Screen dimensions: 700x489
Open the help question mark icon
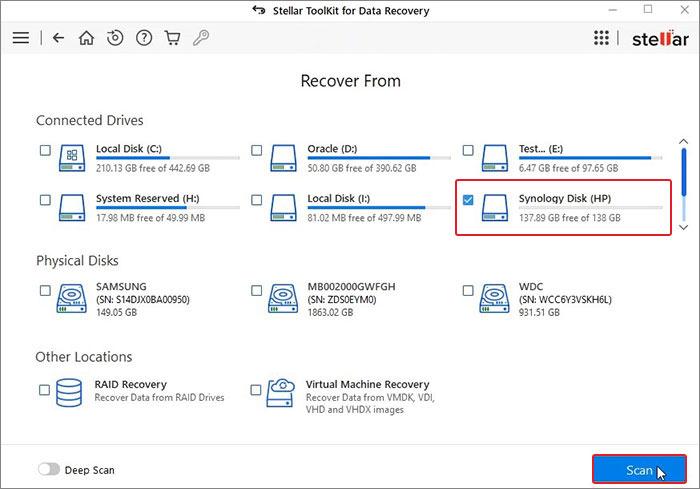144,38
